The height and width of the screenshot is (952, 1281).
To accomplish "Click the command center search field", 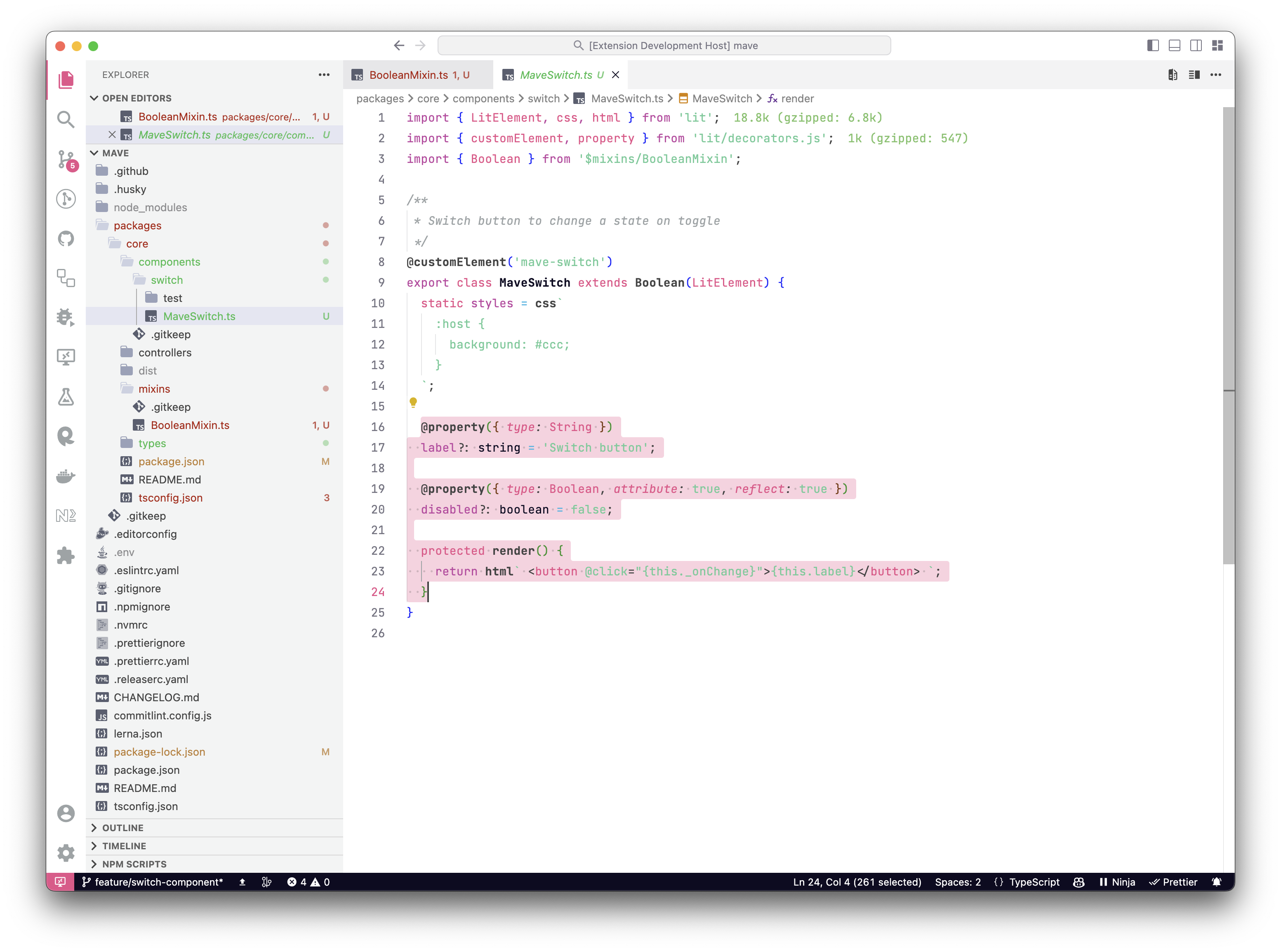I will [x=664, y=45].
